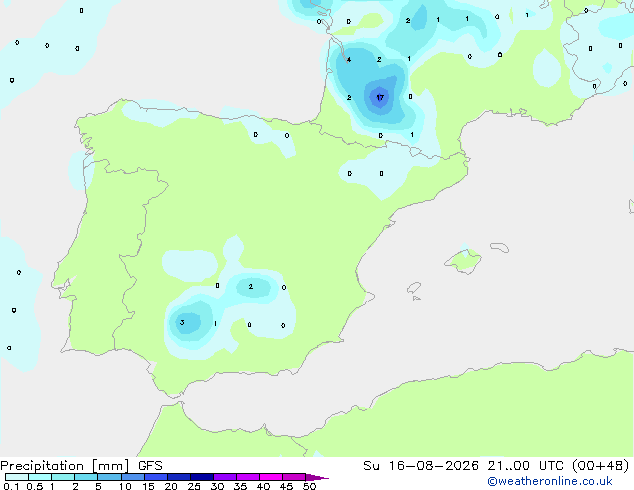Pick the legend swatch starting at 20 mm
This screenshot has width=634, height=490.
click(x=178, y=477)
